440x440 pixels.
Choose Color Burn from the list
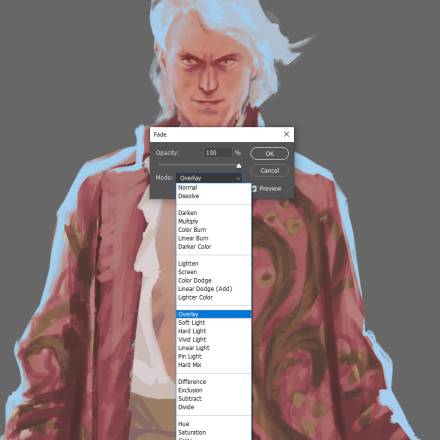click(x=214, y=230)
